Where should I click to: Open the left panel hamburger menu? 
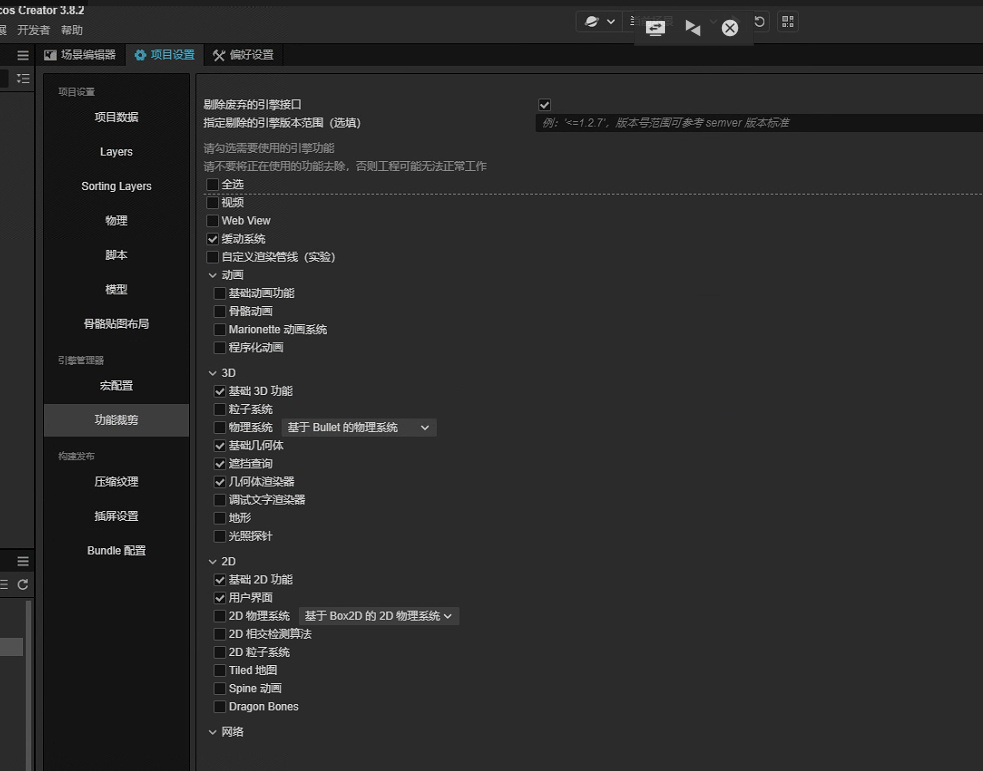click(23, 55)
